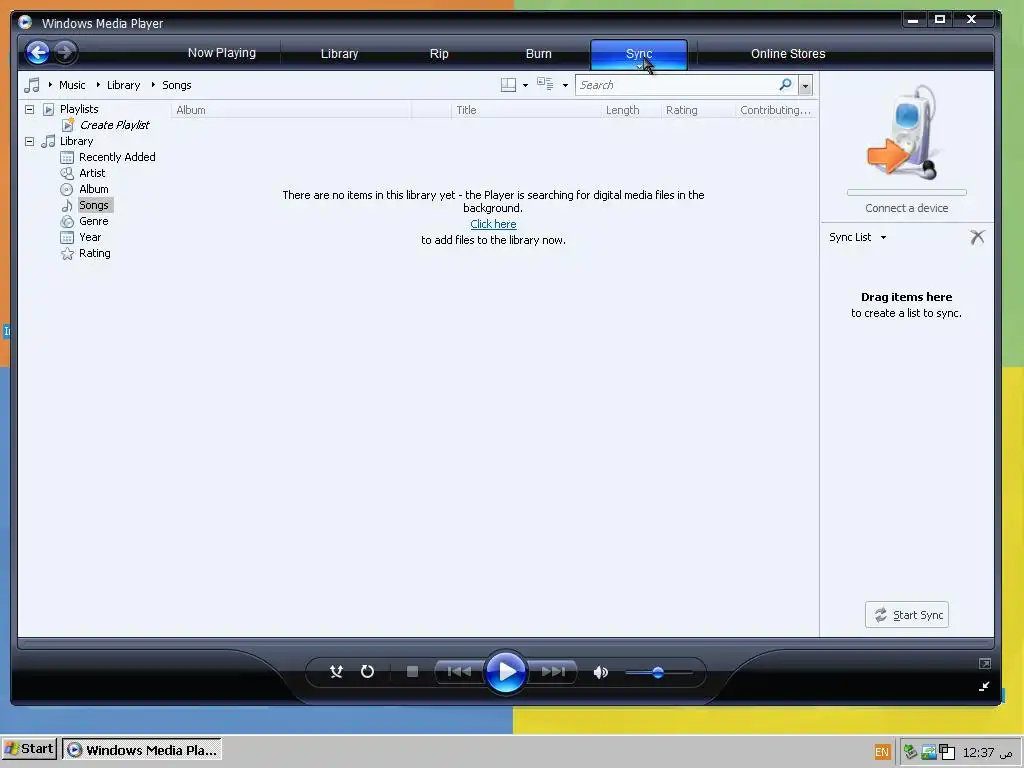This screenshot has width=1024, height=768.
Task: Open the Windows Start menu
Action: pyautogui.click(x=29, y=748)
